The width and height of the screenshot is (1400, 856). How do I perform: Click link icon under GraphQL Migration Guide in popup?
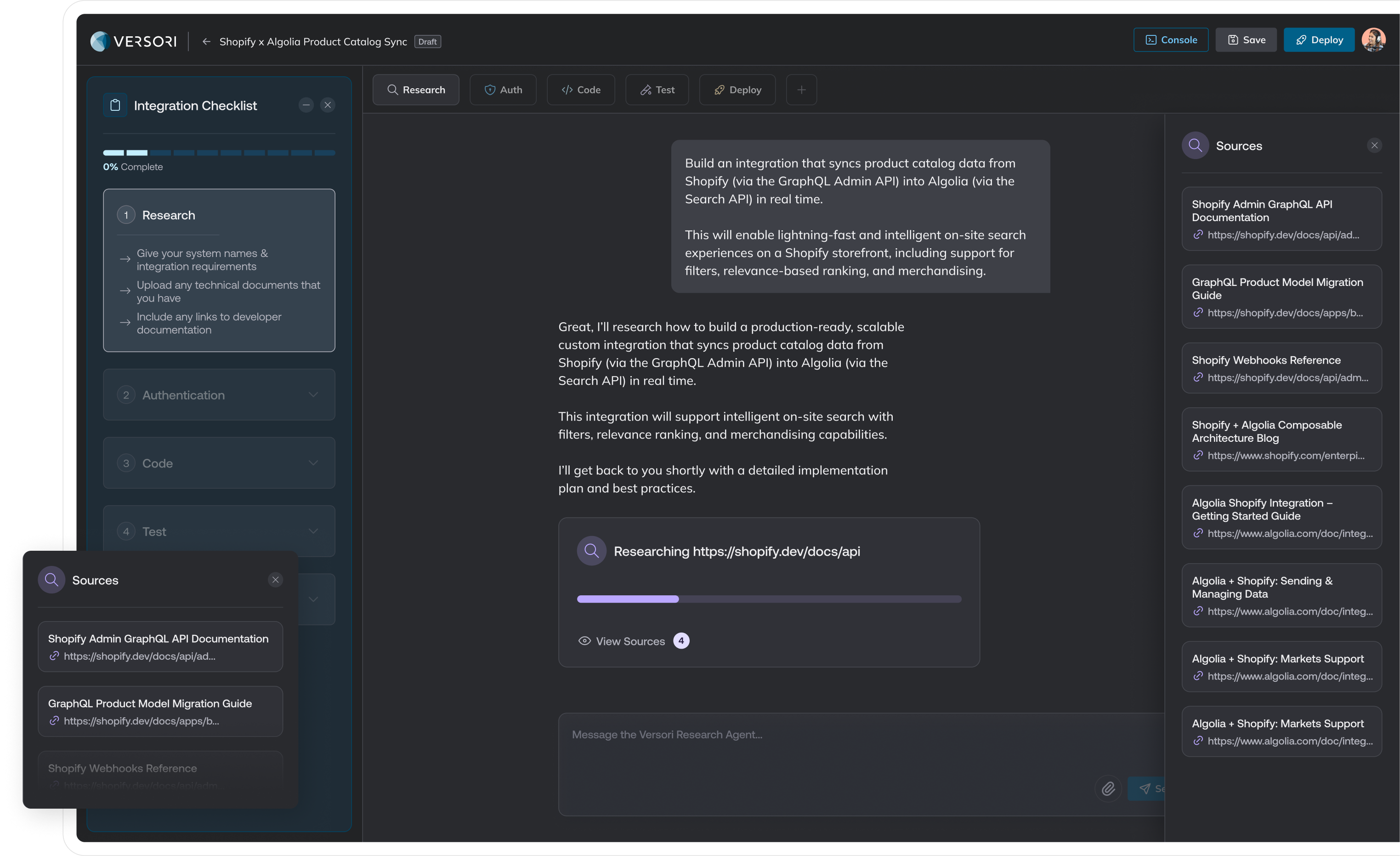tap(54, 721)
